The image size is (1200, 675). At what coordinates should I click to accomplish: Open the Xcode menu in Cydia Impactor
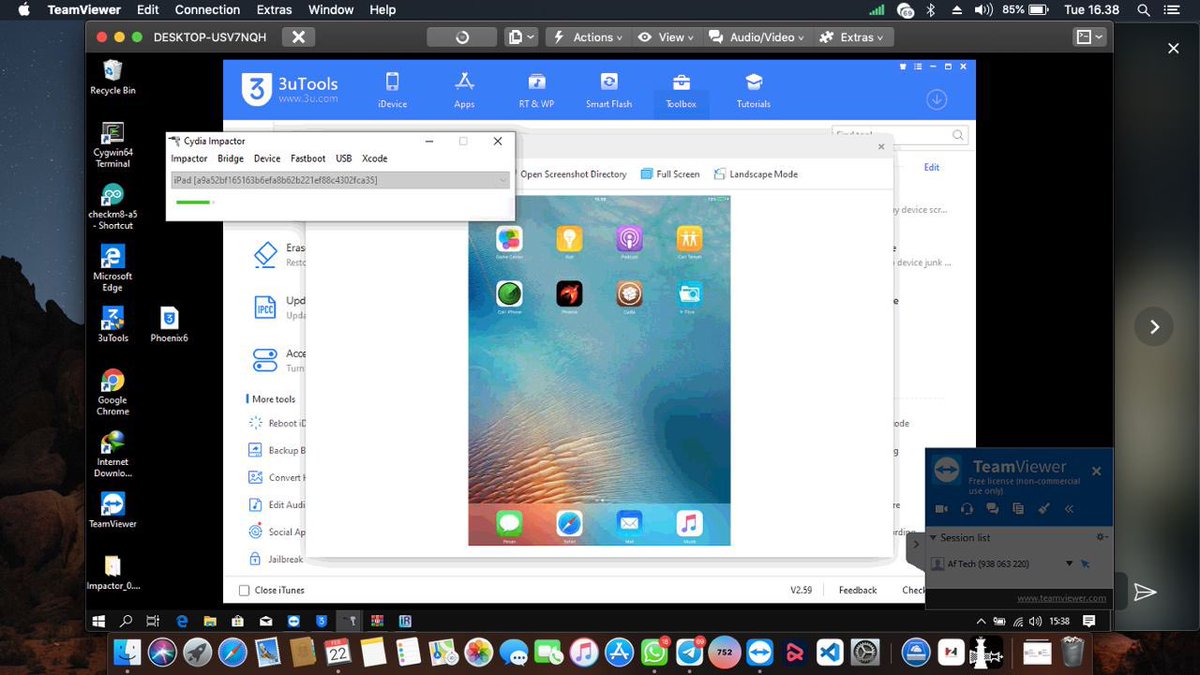pyautogui.click(x=374, y=158)
